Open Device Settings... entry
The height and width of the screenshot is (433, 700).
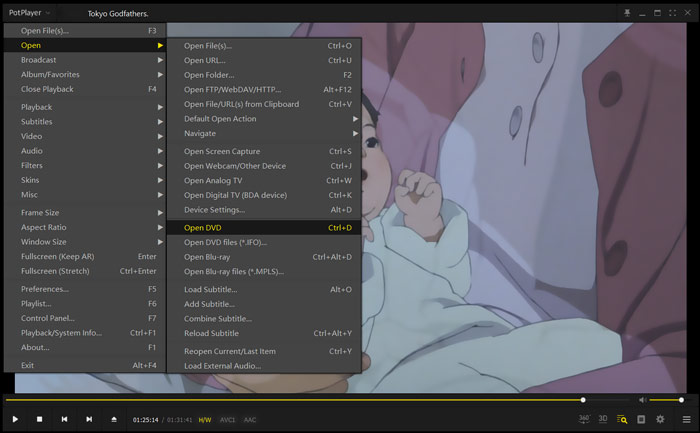[264, 210]
